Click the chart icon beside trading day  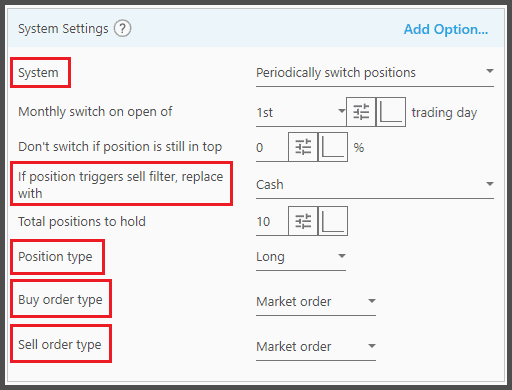[x=391, y=112]
